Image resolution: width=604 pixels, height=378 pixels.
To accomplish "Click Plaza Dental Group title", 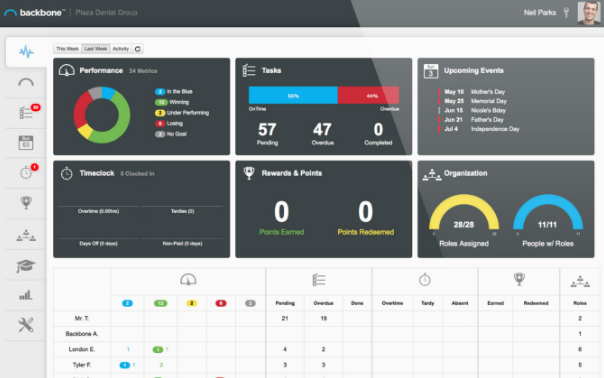I will (107, 13).
